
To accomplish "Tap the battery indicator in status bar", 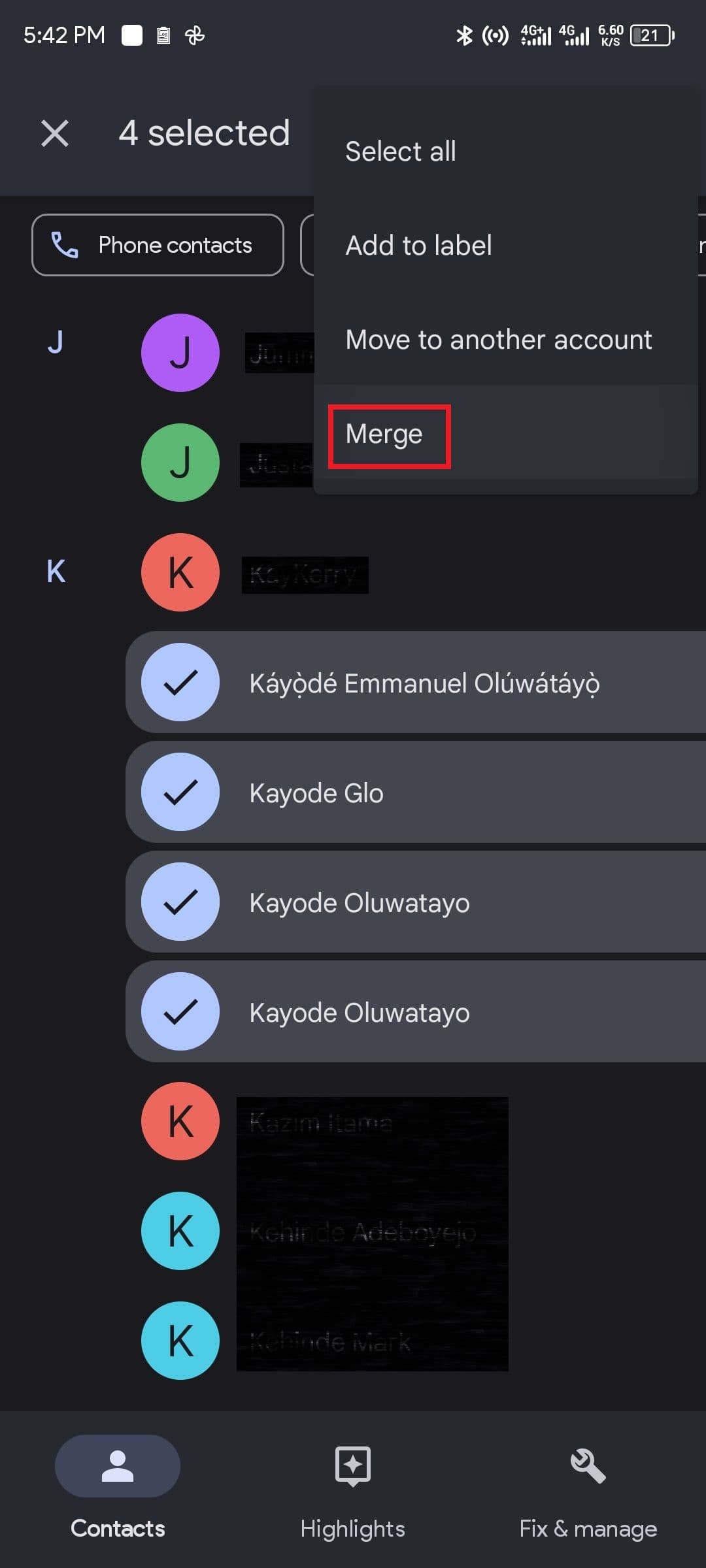I will 652,35.
